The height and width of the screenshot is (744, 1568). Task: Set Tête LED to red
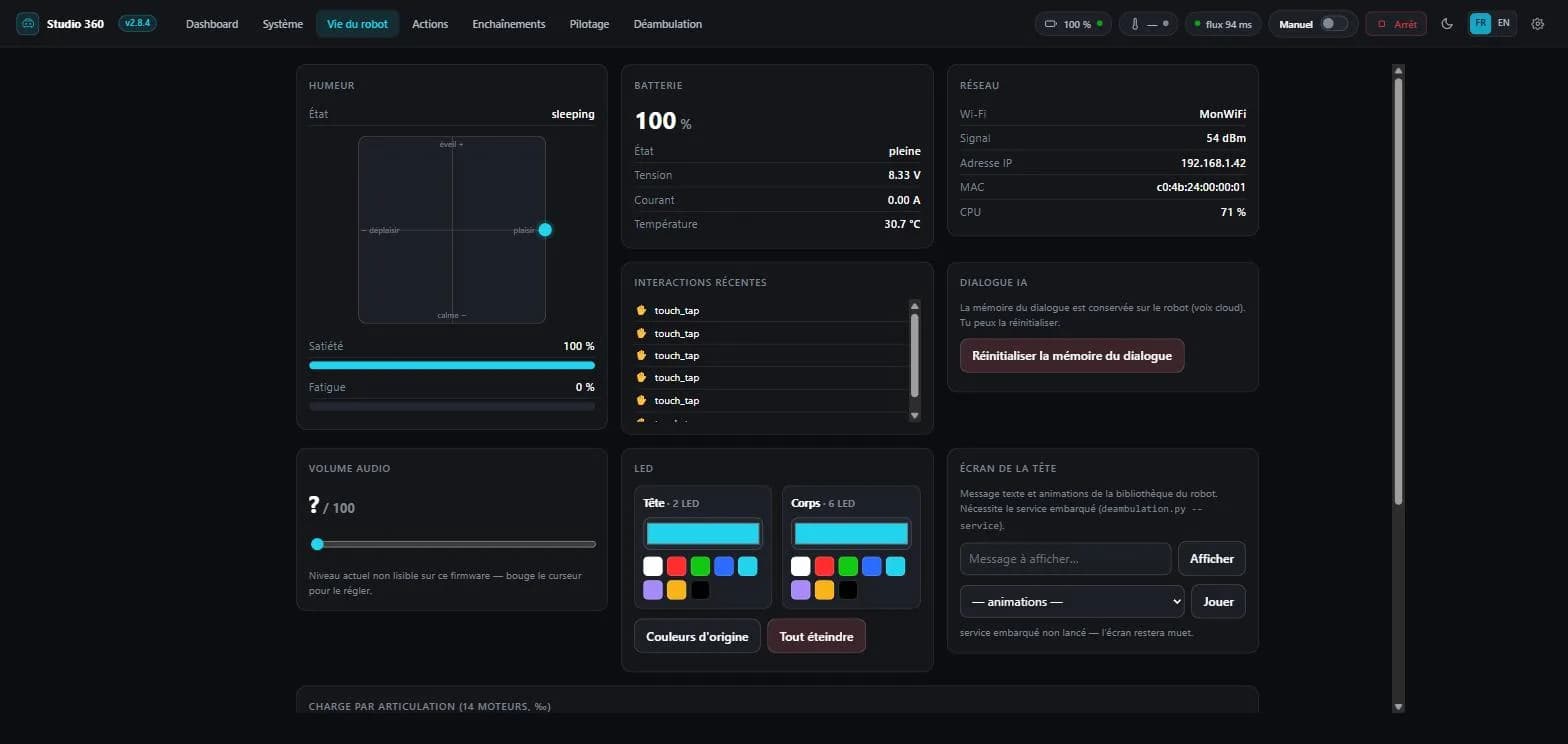(677, 566)
